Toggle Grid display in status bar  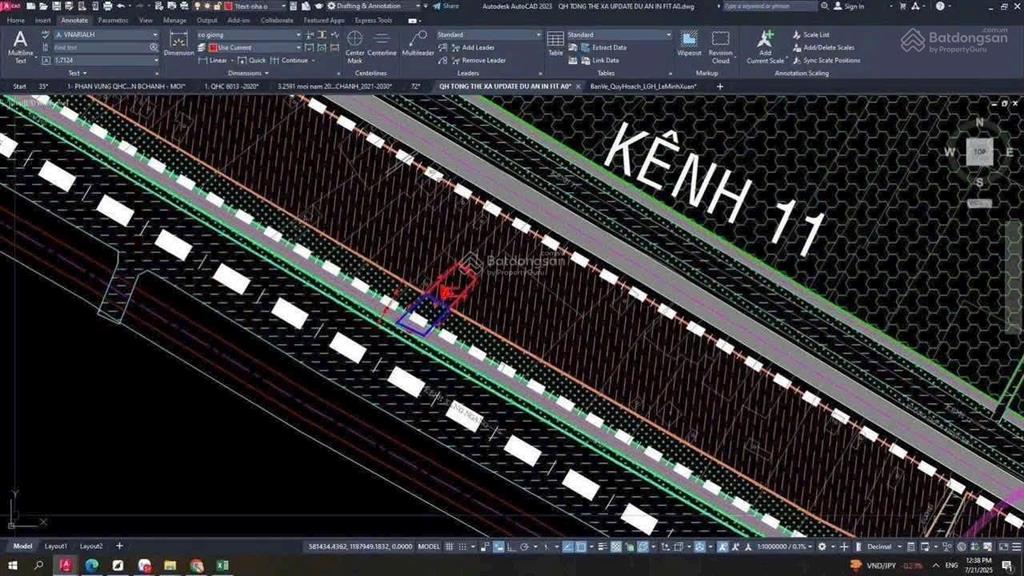(x=449, y=547)
